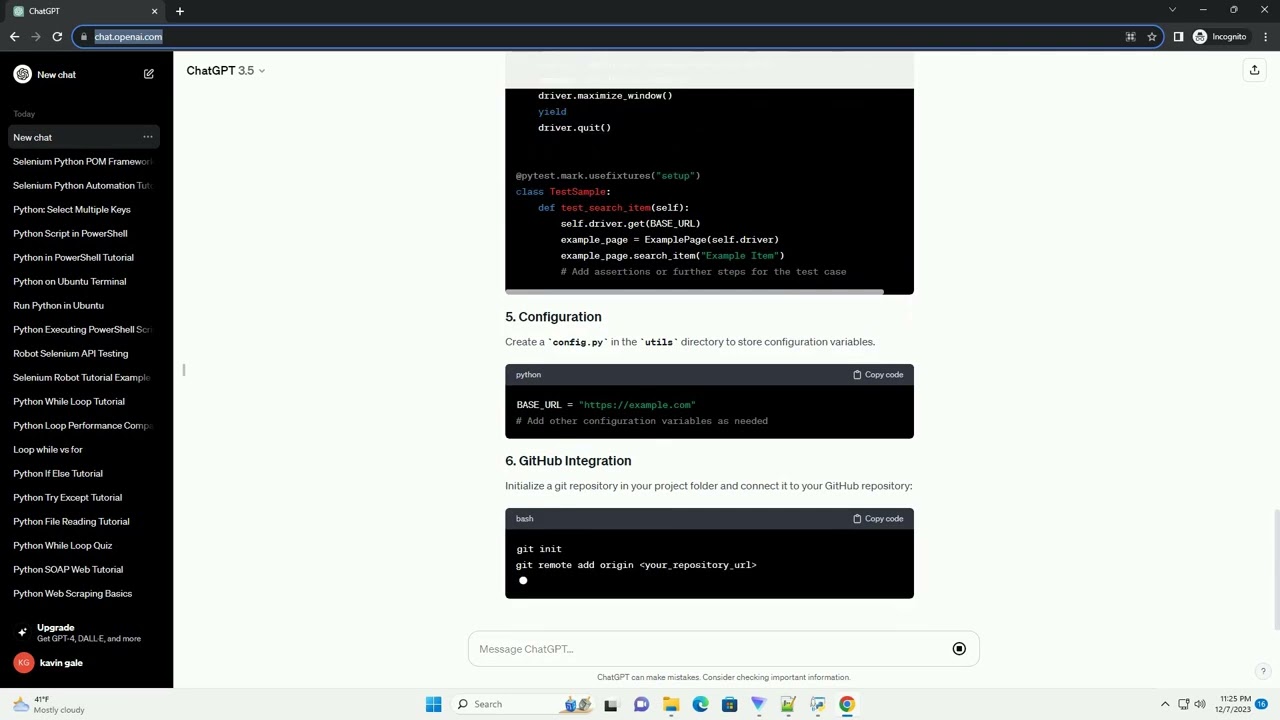Click the Chrome icon in the taskbar
1280x720 pixels.
coord(847,704)
